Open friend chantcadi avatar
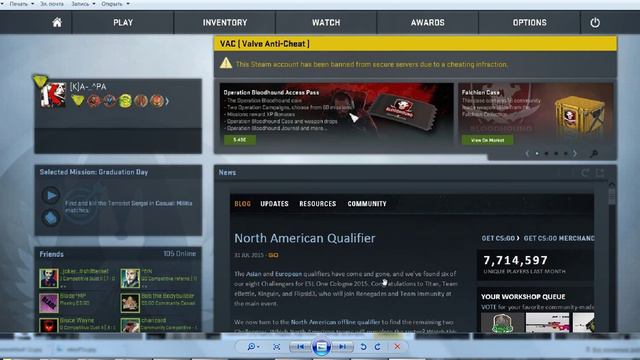 tap(130, 325)
